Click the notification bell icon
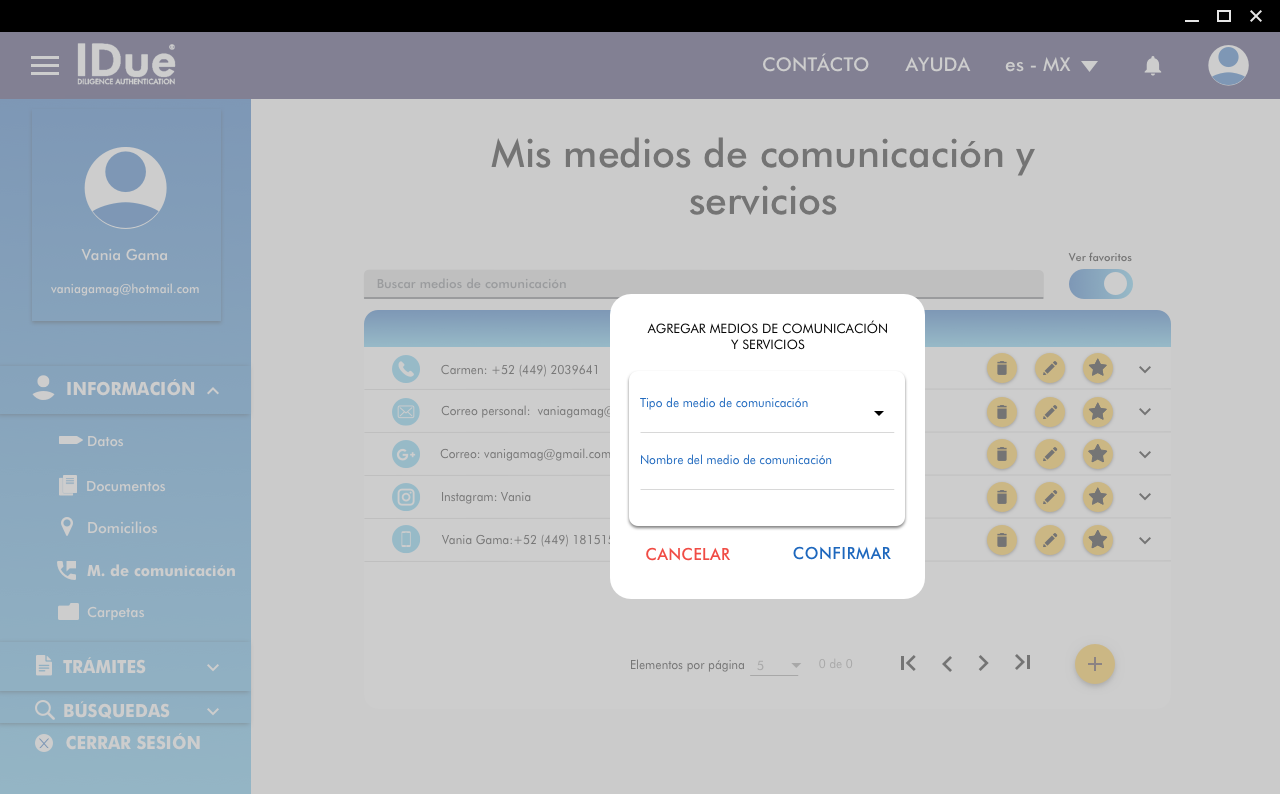 (x=1153, y=66)
